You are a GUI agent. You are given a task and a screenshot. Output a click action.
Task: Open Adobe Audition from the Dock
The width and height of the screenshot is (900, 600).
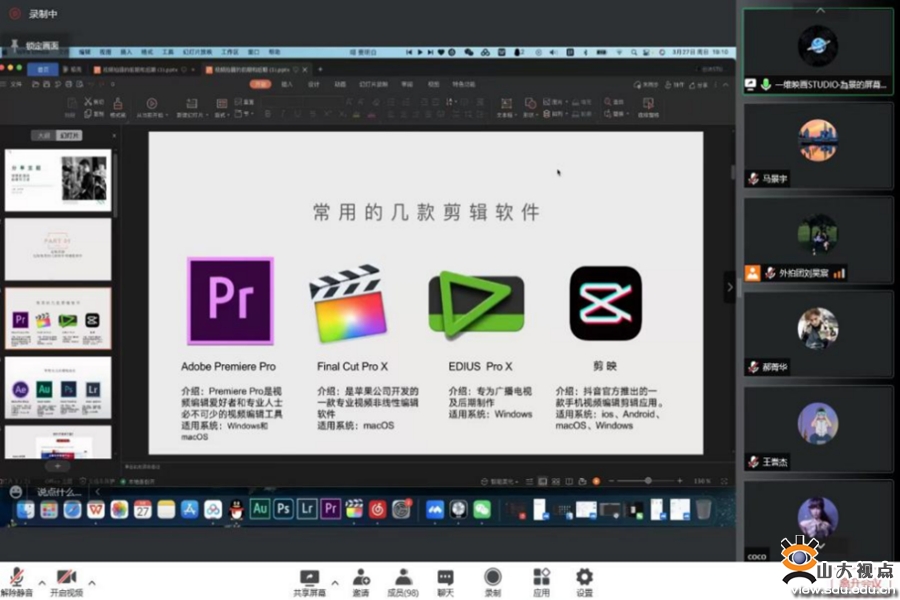tap(260, 509)
